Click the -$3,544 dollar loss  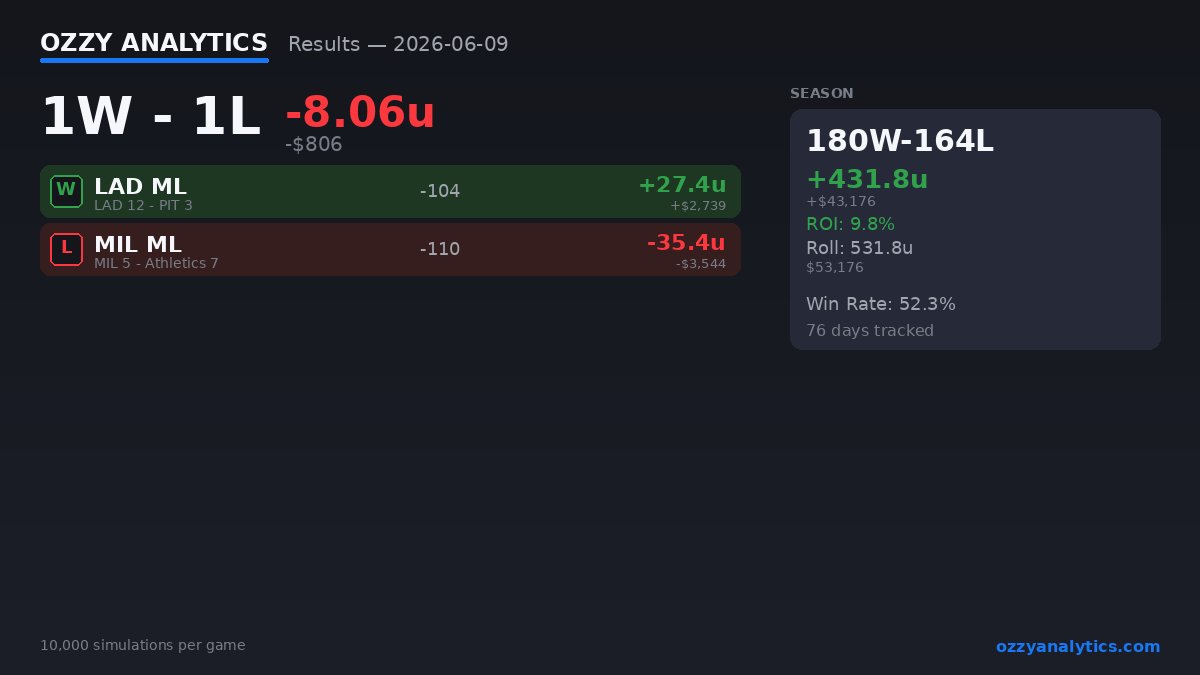(701, 264)
